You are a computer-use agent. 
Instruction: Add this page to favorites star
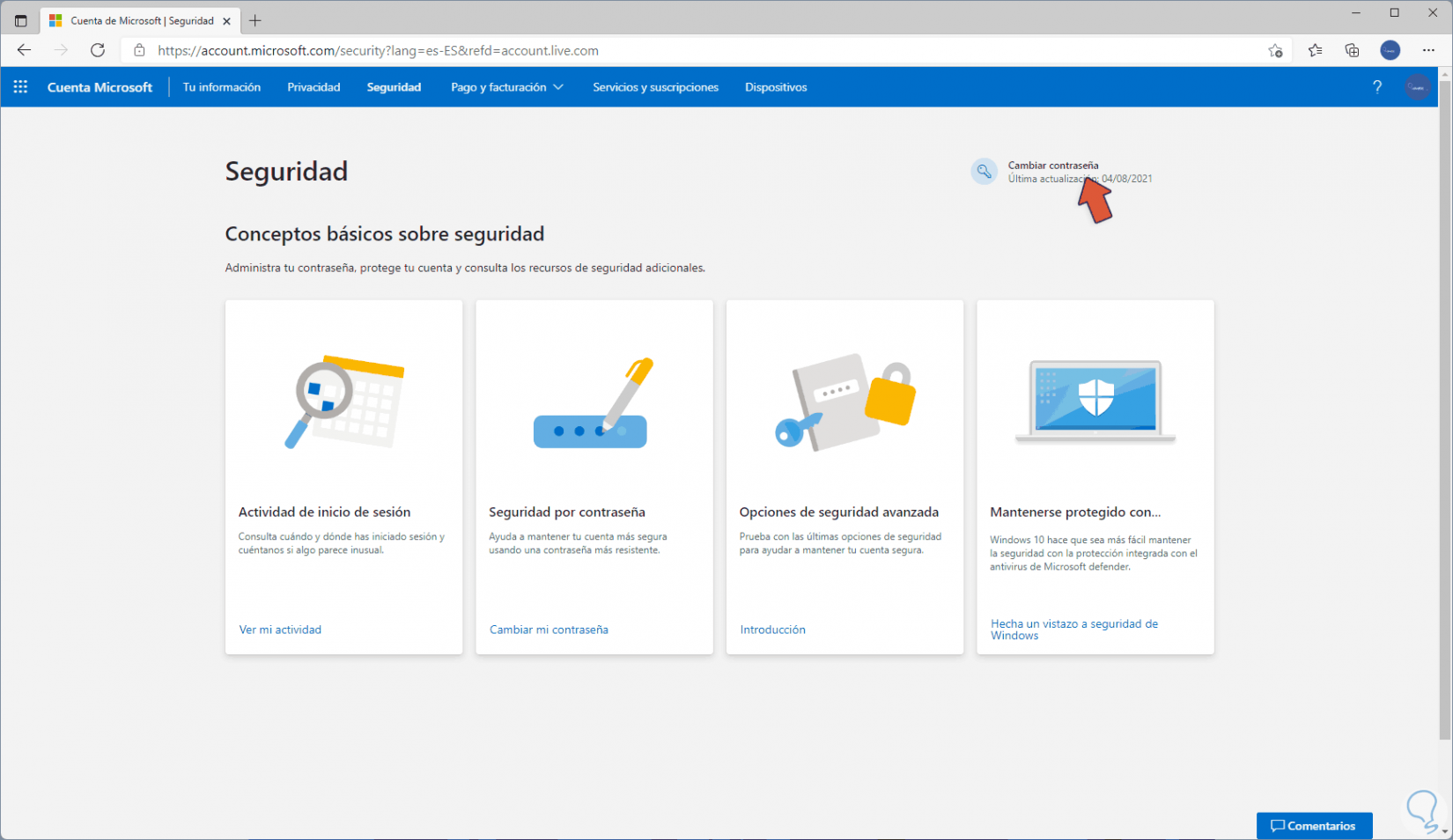[x=1275, y=50]
